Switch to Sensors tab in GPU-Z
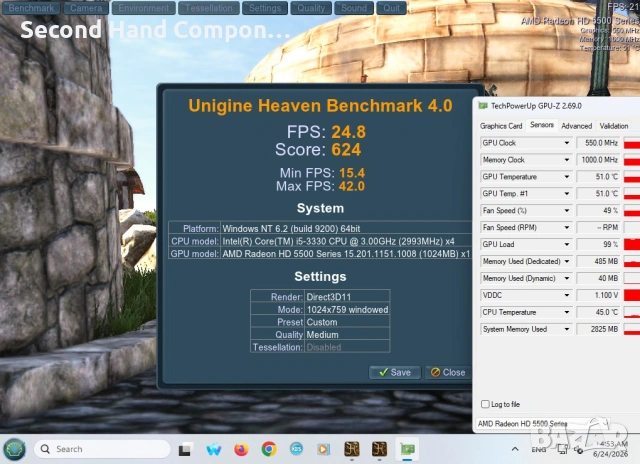 [x=542, y=125]
